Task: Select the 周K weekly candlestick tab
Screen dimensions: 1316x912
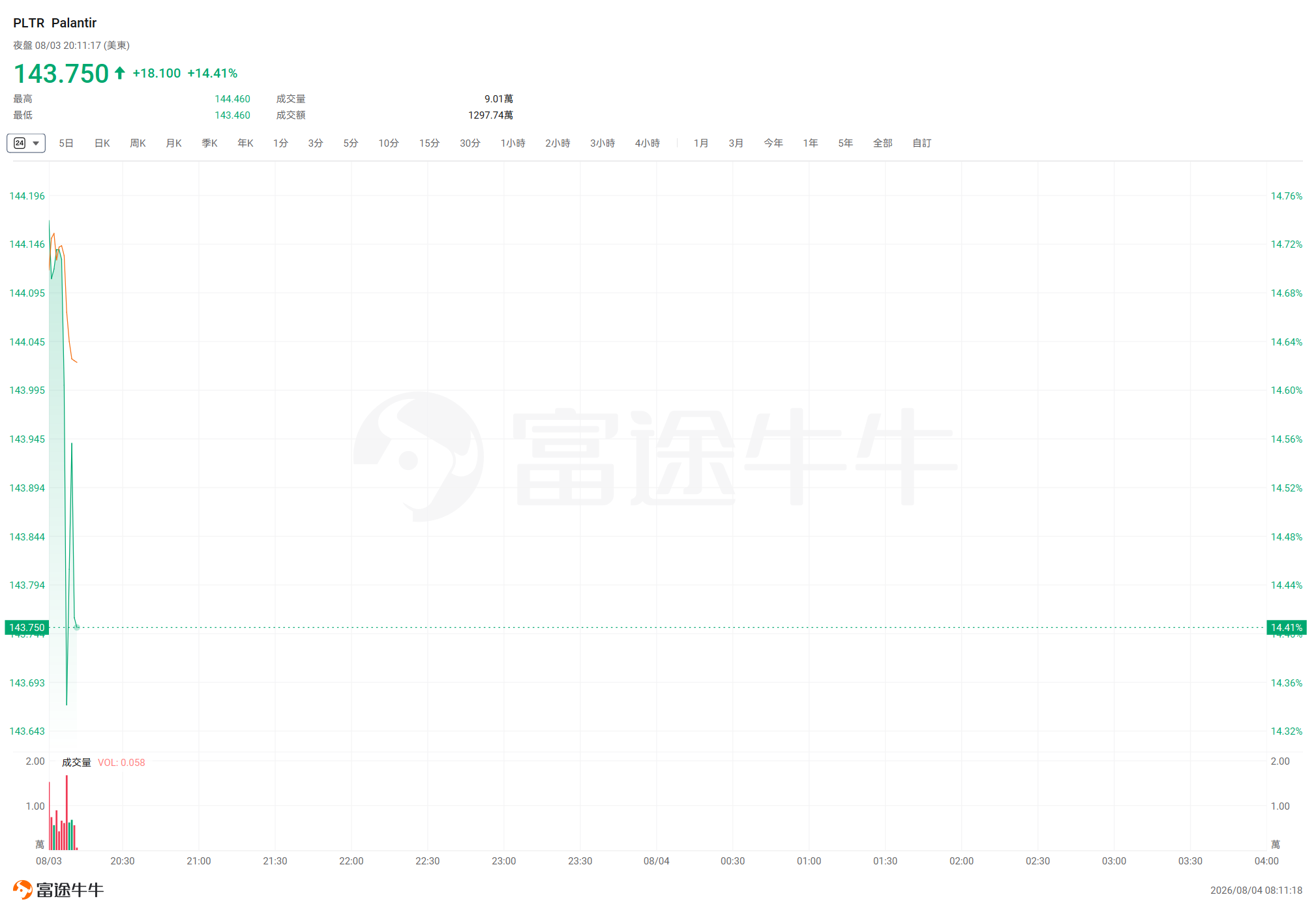Action: tap(138, 143)
